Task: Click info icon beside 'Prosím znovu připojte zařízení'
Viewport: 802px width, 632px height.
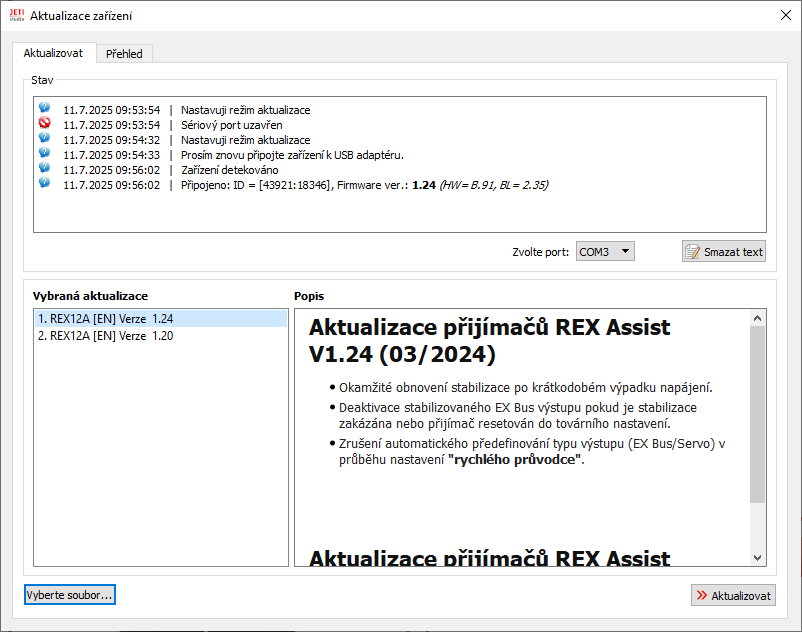Action: (44, 152)
